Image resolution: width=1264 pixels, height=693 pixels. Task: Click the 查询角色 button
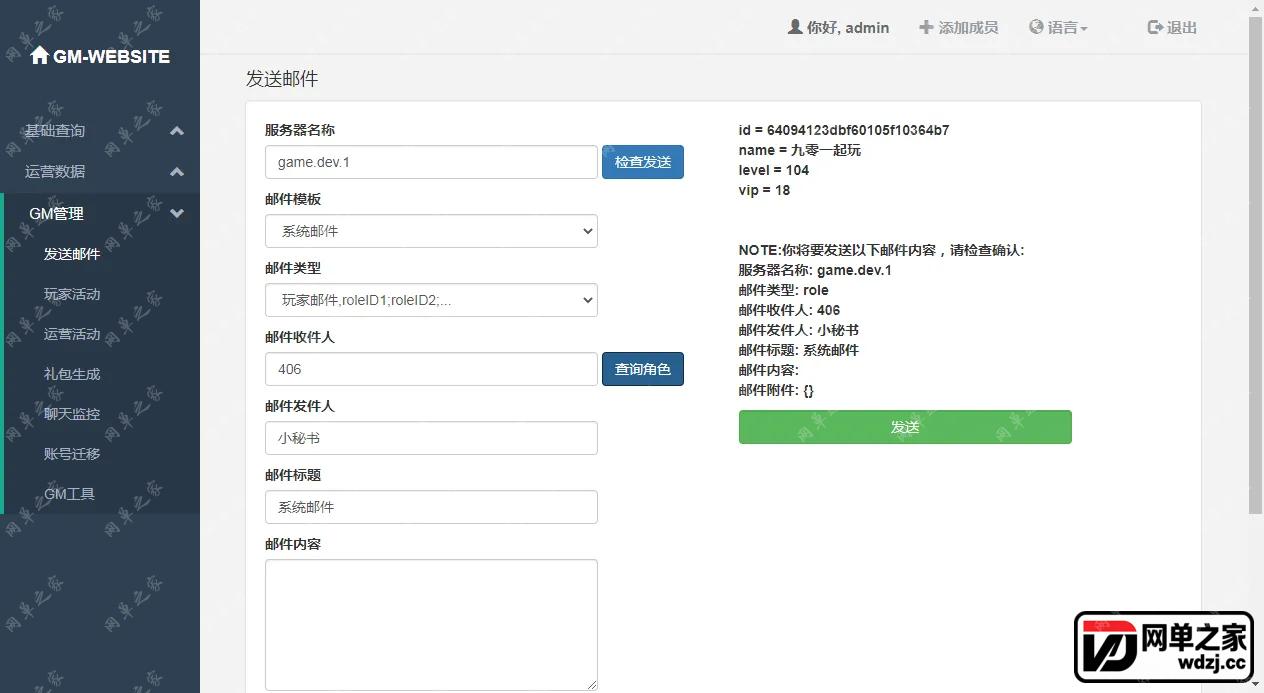643,369
